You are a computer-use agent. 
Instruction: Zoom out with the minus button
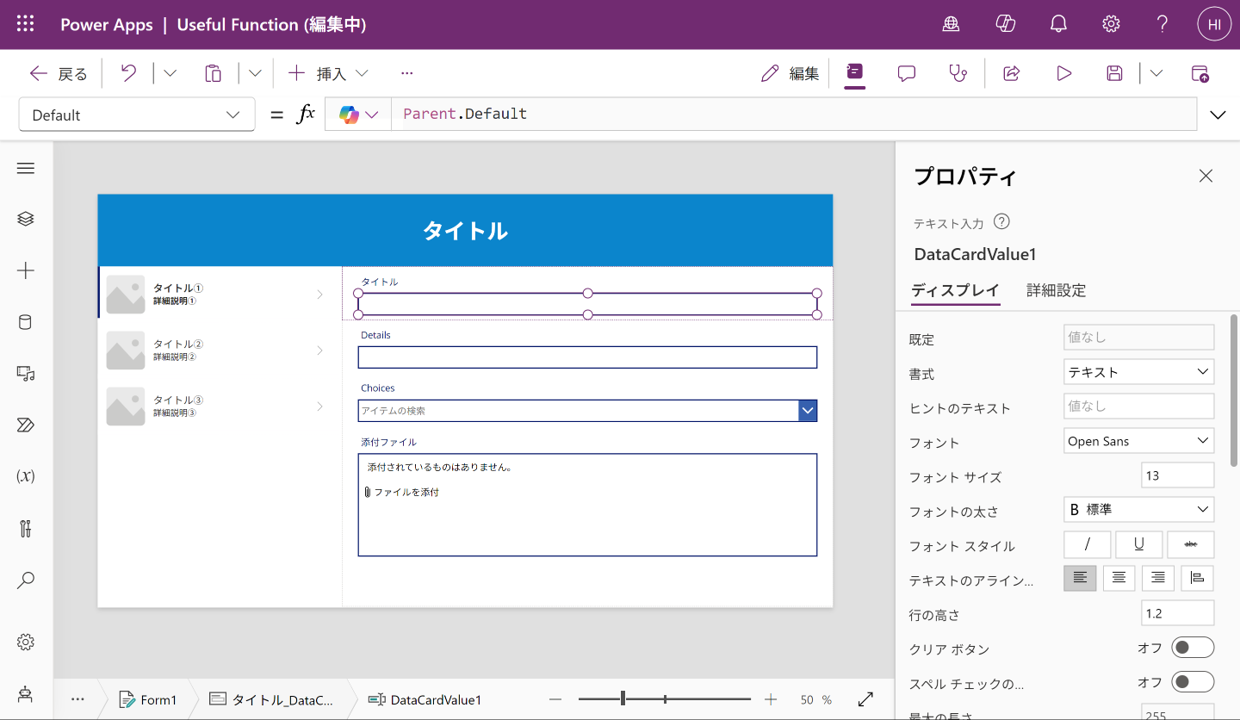[556, 700]
